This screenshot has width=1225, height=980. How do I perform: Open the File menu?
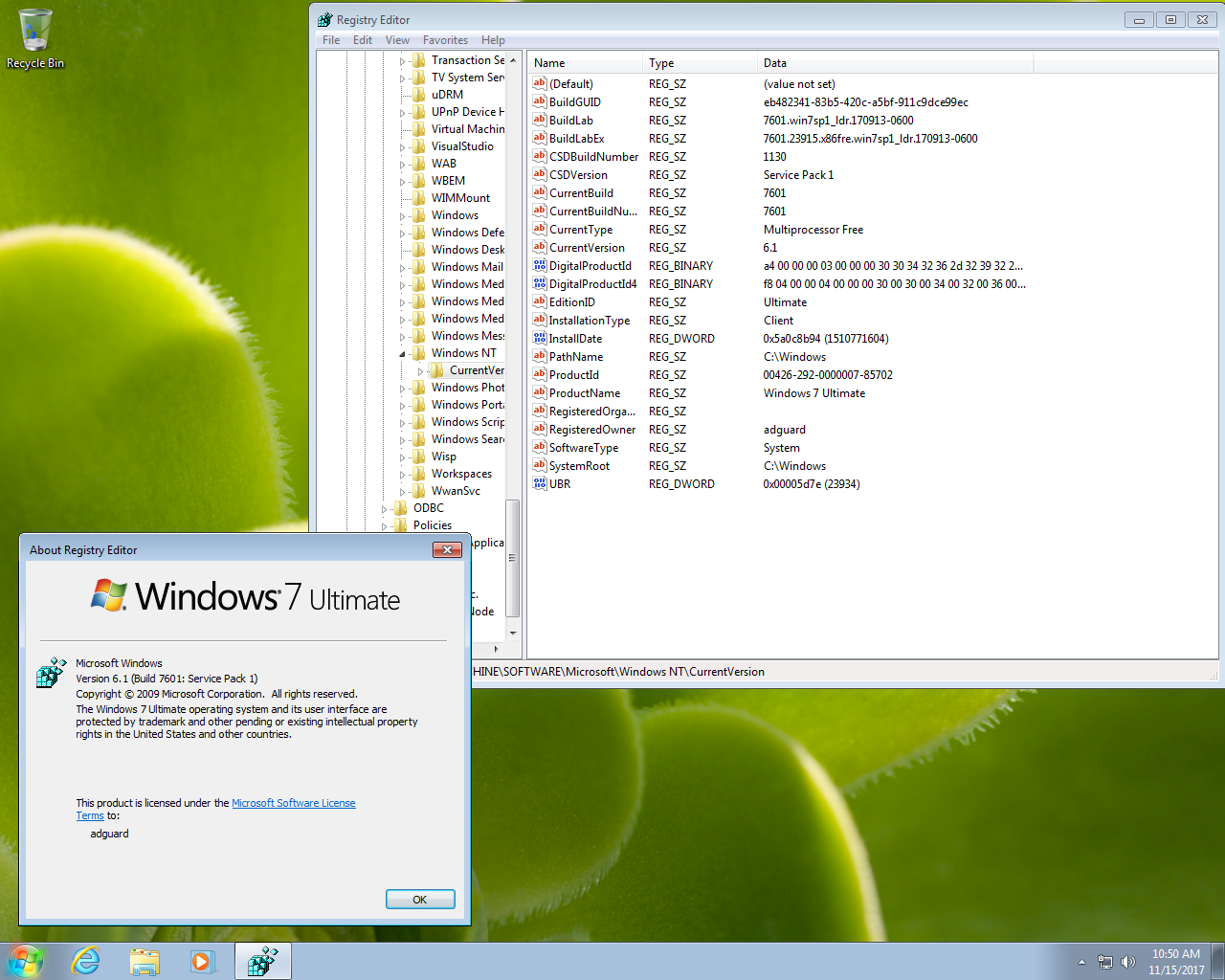(331, 40)
